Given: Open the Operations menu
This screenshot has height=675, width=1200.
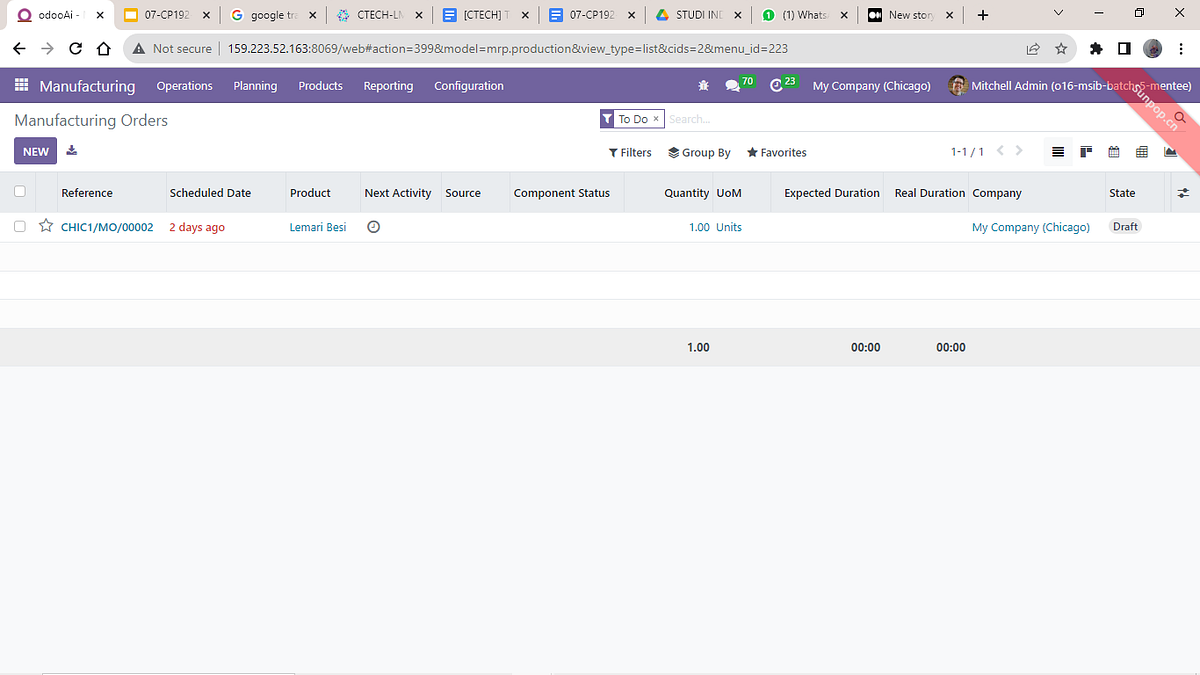Looking at the screenshot, I should [x=184, y=86].
